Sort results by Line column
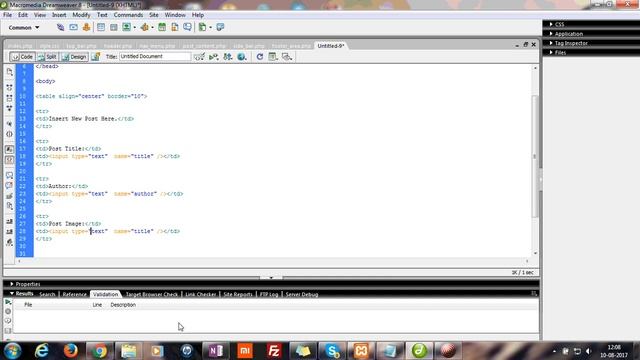The width and height of the screenshot is (640, 360). click(97, 305)
